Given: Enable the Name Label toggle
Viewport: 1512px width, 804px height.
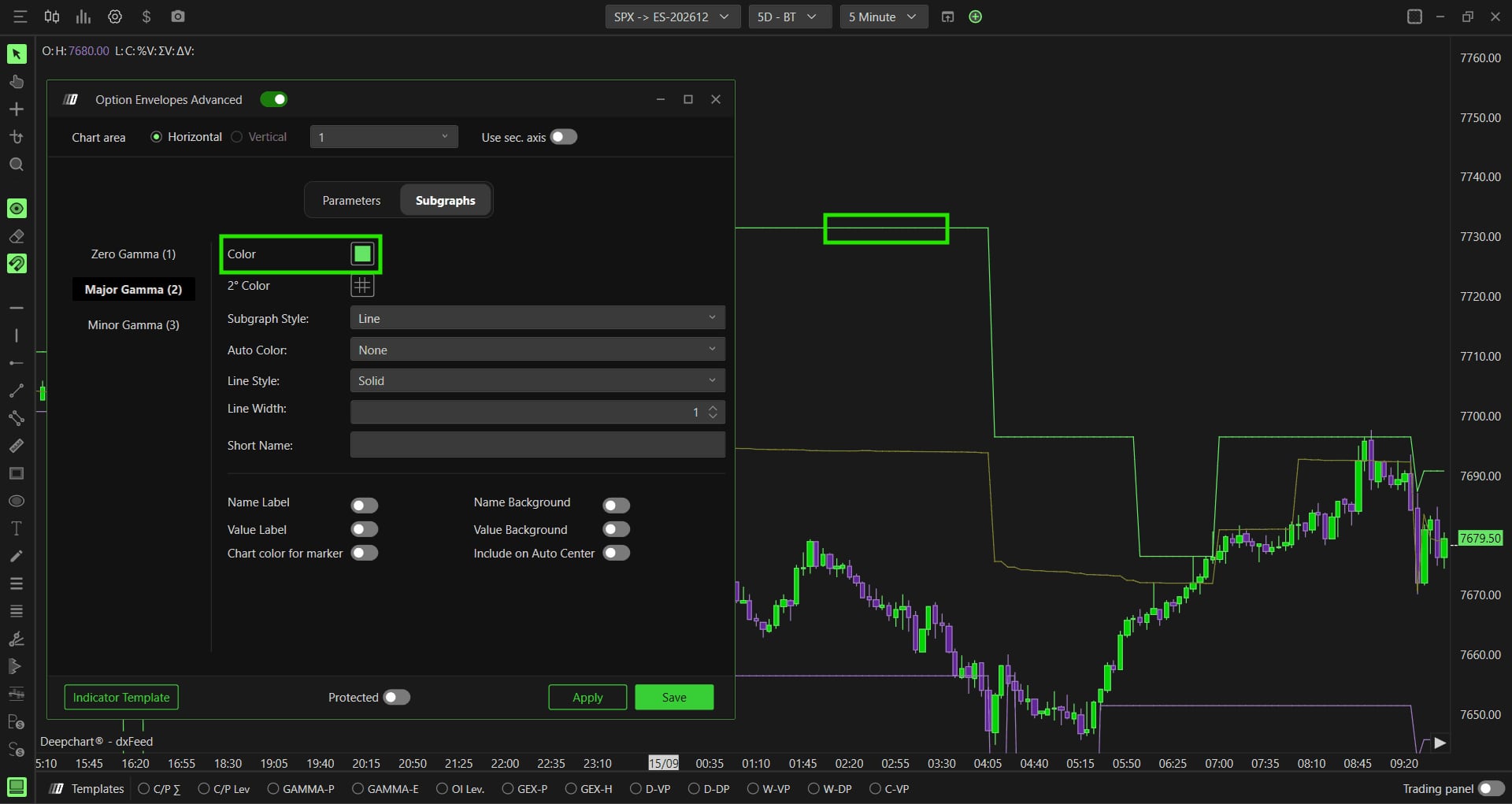Looking at the screenshot, I should (x=365, y=505).
